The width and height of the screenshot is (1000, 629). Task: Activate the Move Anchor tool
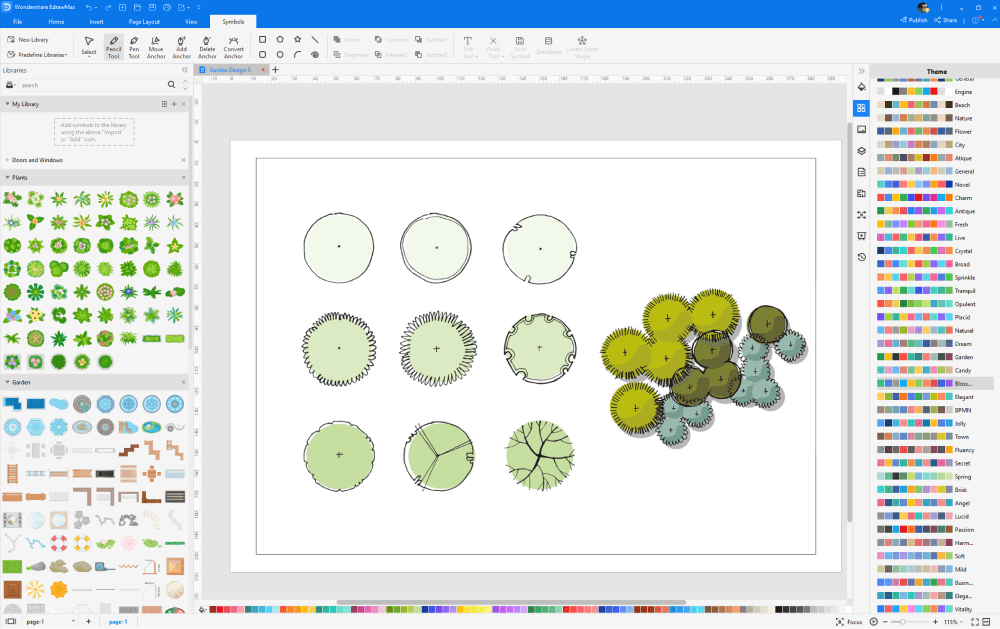[156, 47]
